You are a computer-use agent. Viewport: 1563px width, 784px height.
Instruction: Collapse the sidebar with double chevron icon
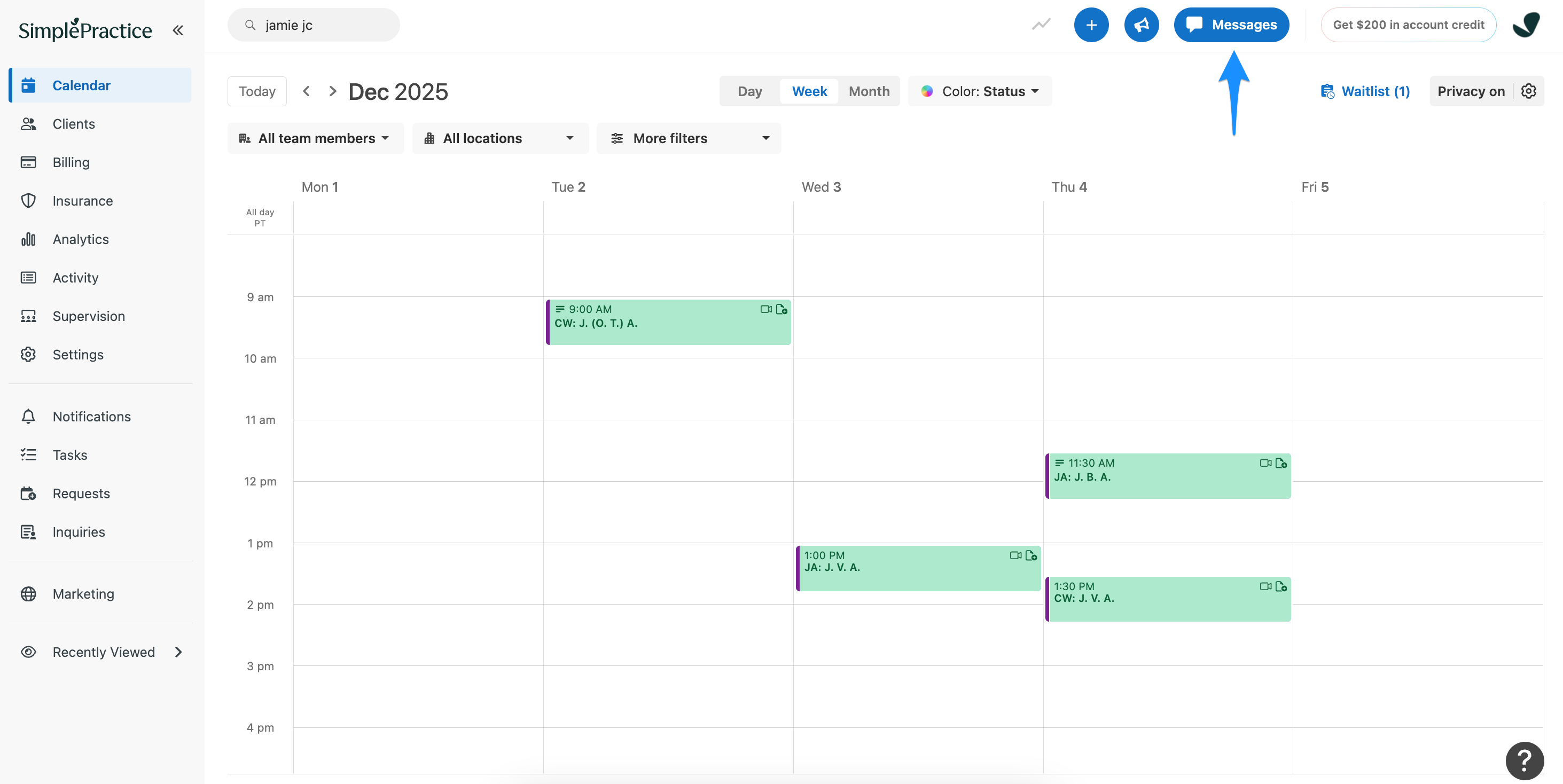pos(178,30)
